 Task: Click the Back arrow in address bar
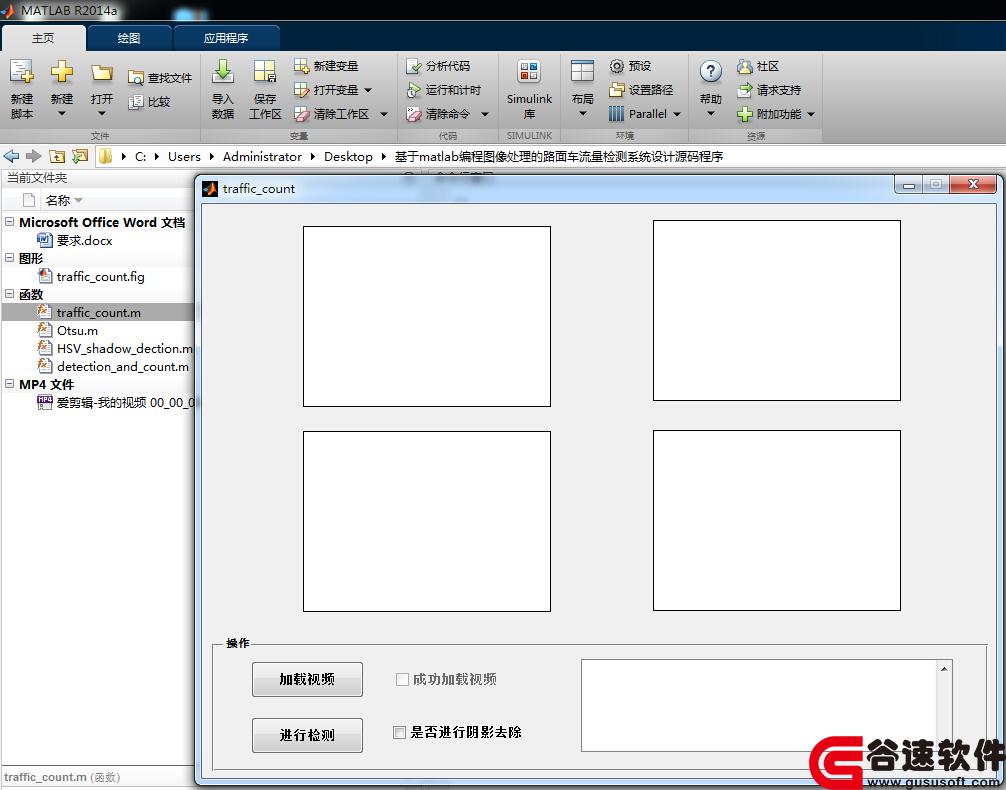pos(11,156)
